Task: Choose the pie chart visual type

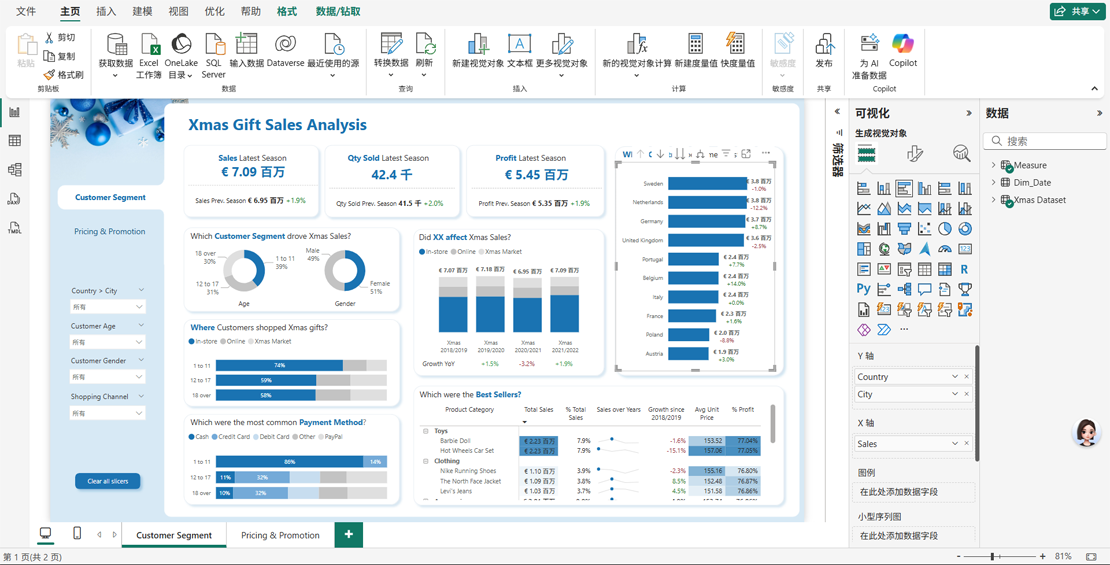Action: [x=944, y=229]
